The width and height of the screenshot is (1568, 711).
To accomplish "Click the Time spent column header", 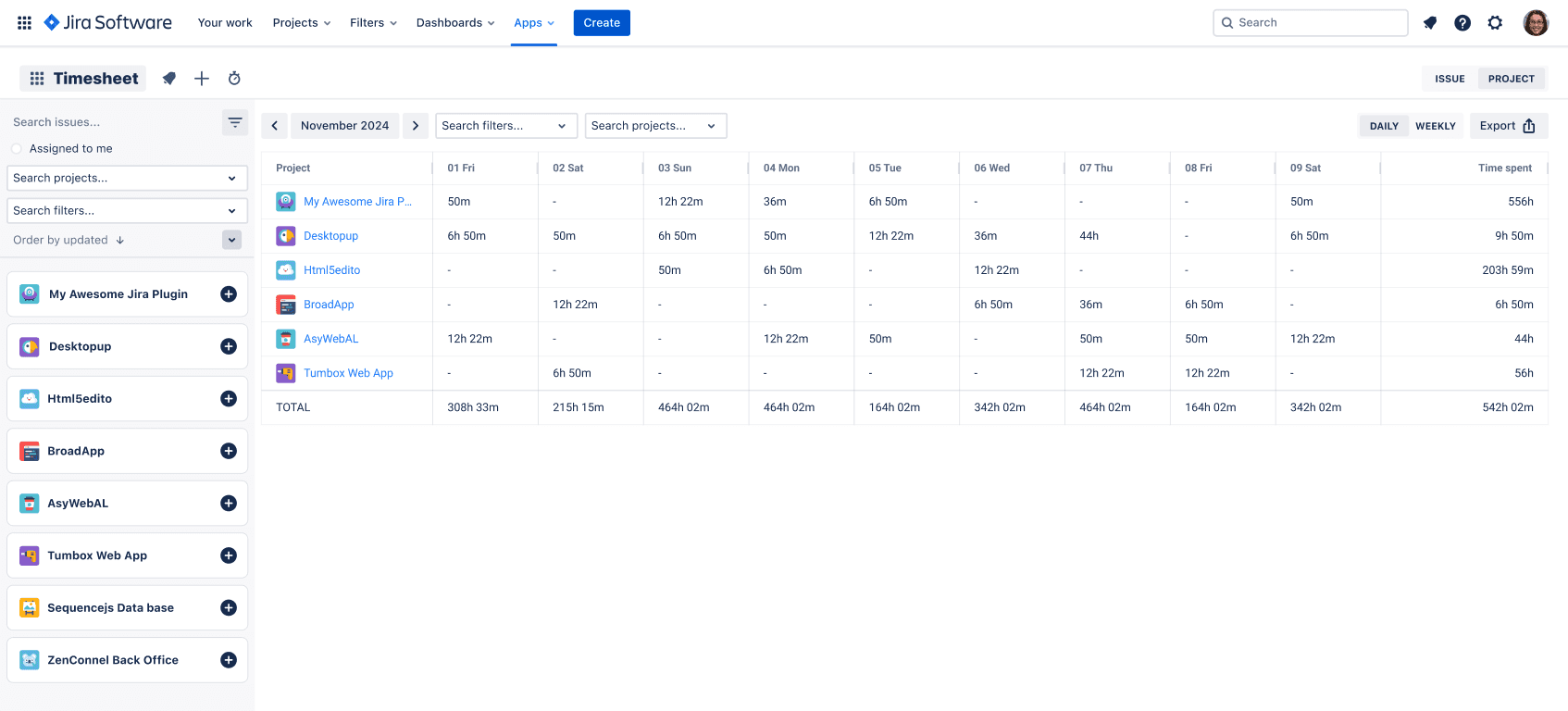I will coord(1504,168).
